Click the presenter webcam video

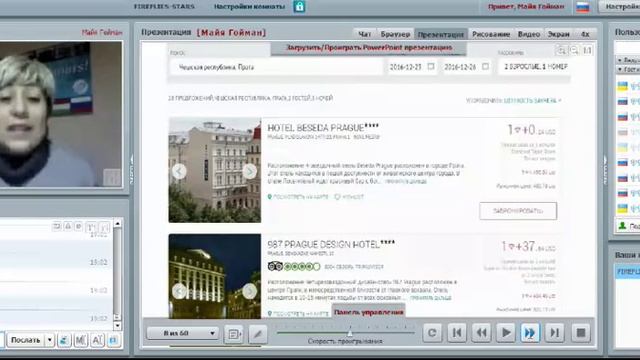(61, 114)
